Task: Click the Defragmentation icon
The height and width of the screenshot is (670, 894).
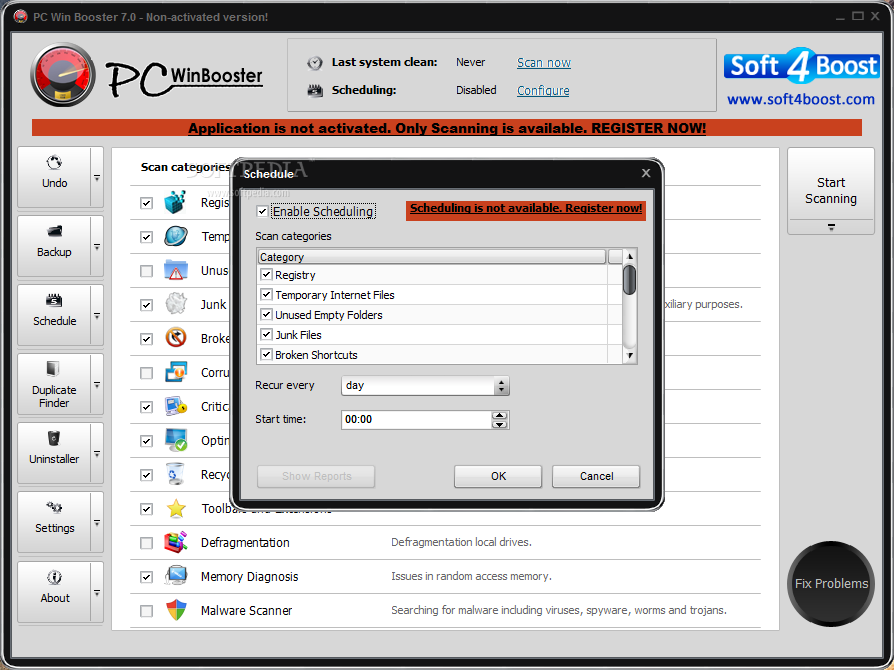Action: tap(176, 542)
